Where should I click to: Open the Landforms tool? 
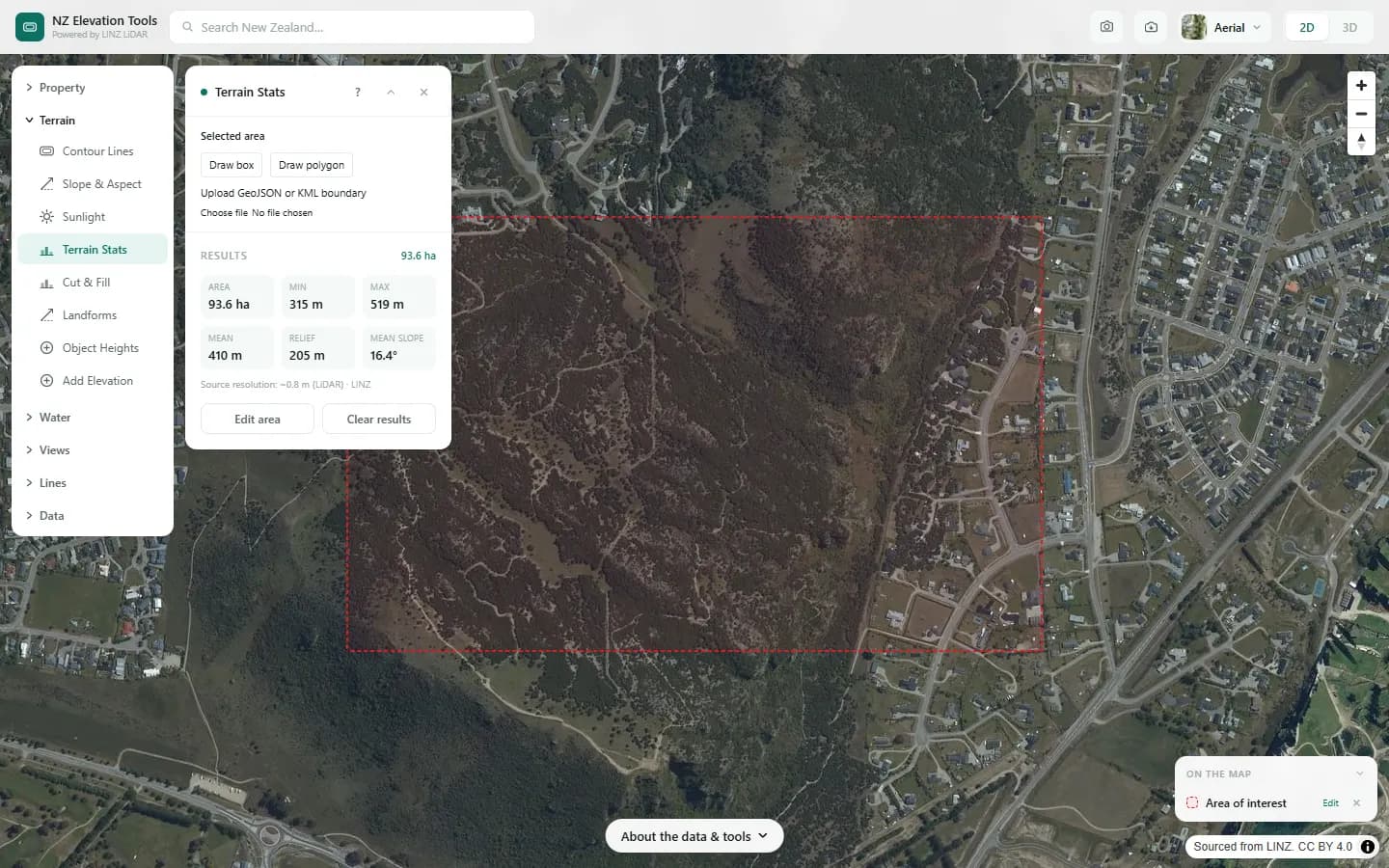coord(93,315)
